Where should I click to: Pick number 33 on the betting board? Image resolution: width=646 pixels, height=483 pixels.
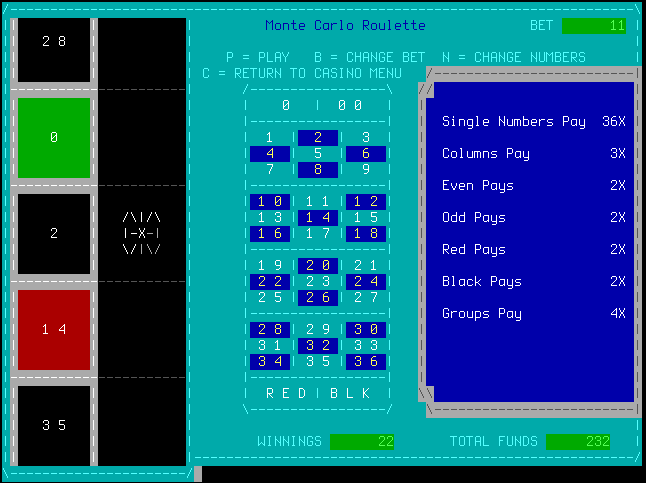(366, 345)
